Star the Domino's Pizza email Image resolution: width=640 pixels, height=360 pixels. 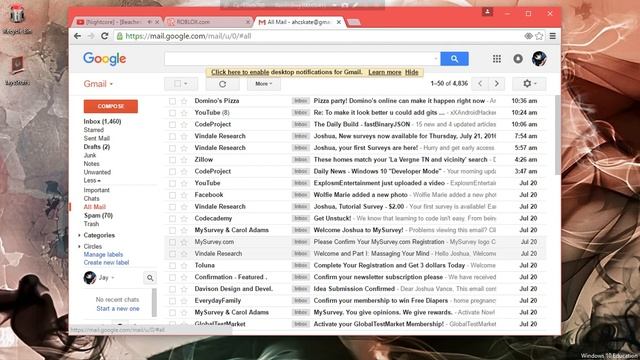pyautogui.click(x=184, y=101)
